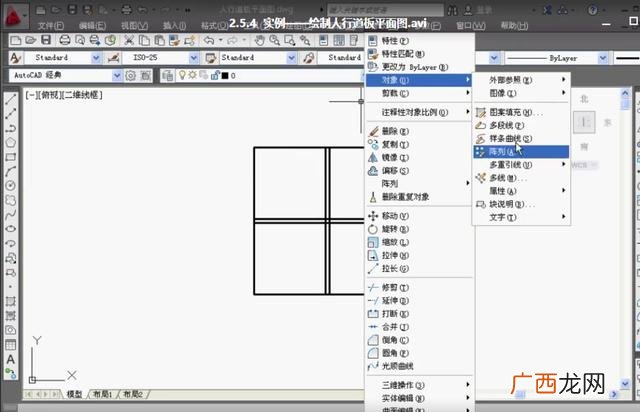Choose 图案填充 menu entry
The height and width of the screenshot is (412, 640).
point(521,112)
